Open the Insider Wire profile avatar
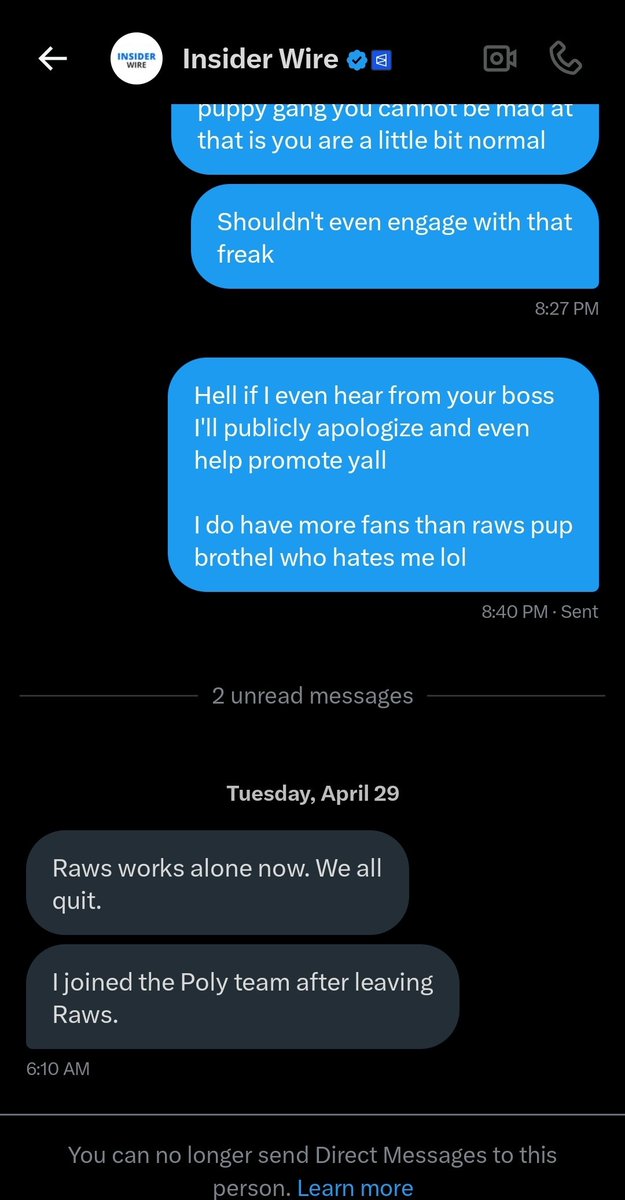The image size is (625, 1200). 136,59
